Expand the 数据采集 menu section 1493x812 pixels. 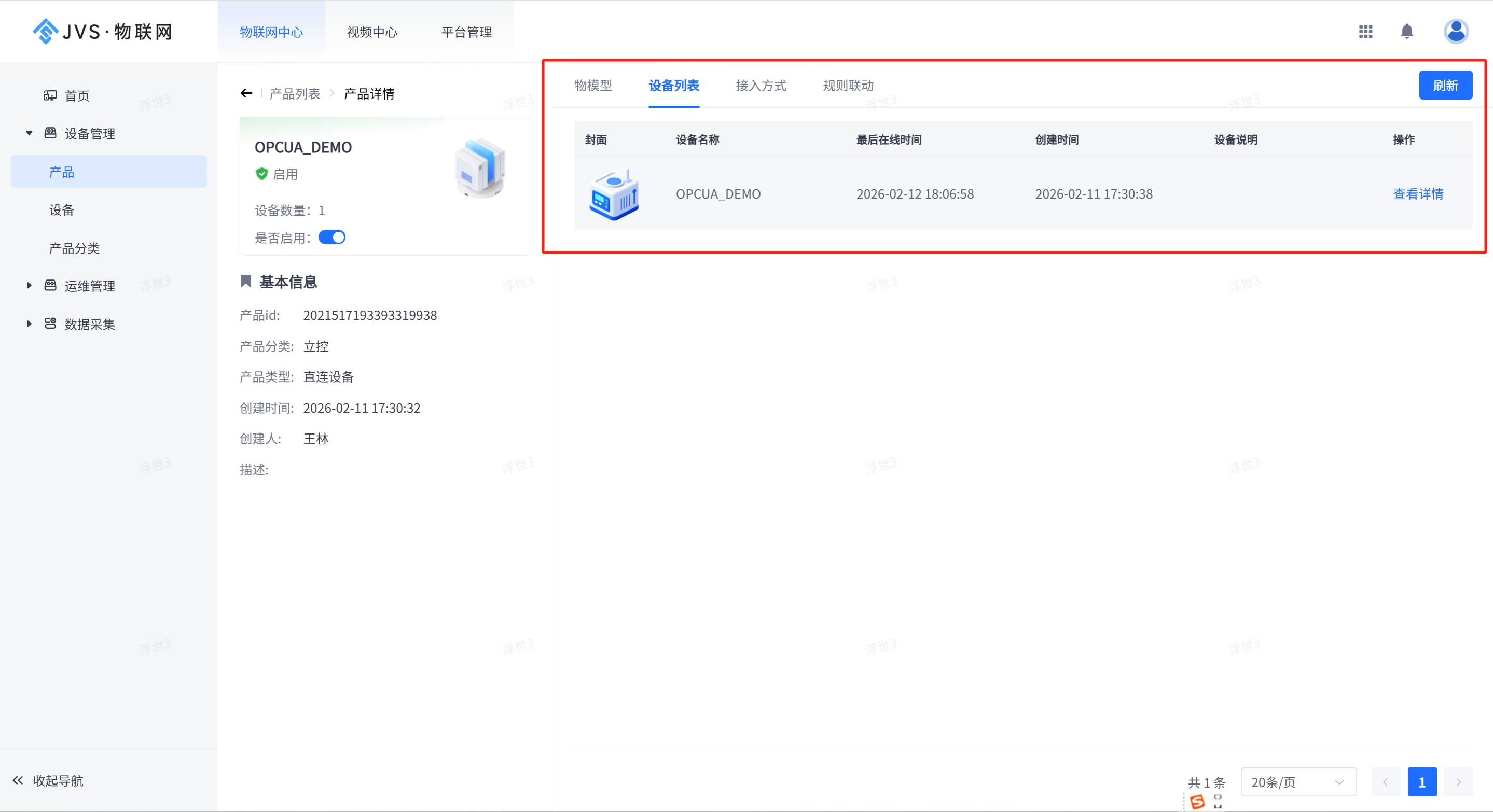coord(29,324)
